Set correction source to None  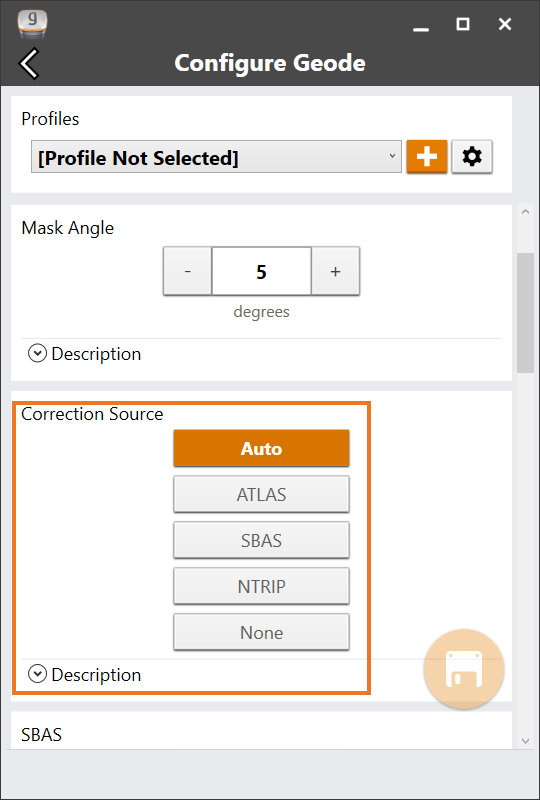(x=261, y=632)
